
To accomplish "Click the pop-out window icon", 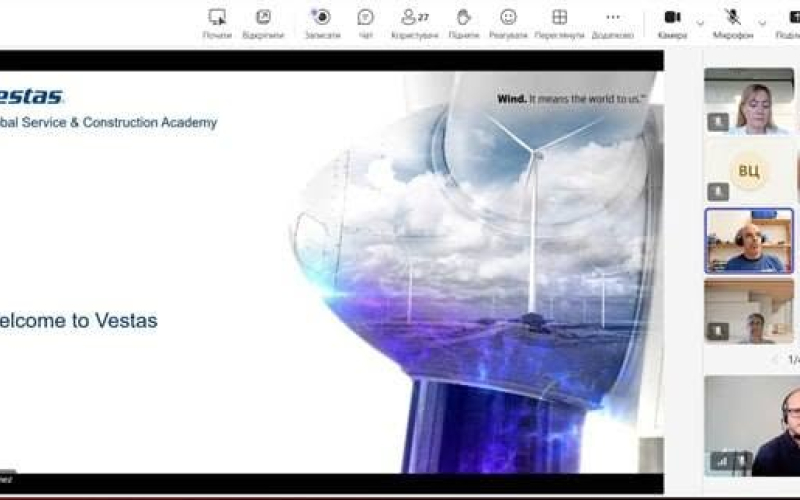I will pos(263,23).
